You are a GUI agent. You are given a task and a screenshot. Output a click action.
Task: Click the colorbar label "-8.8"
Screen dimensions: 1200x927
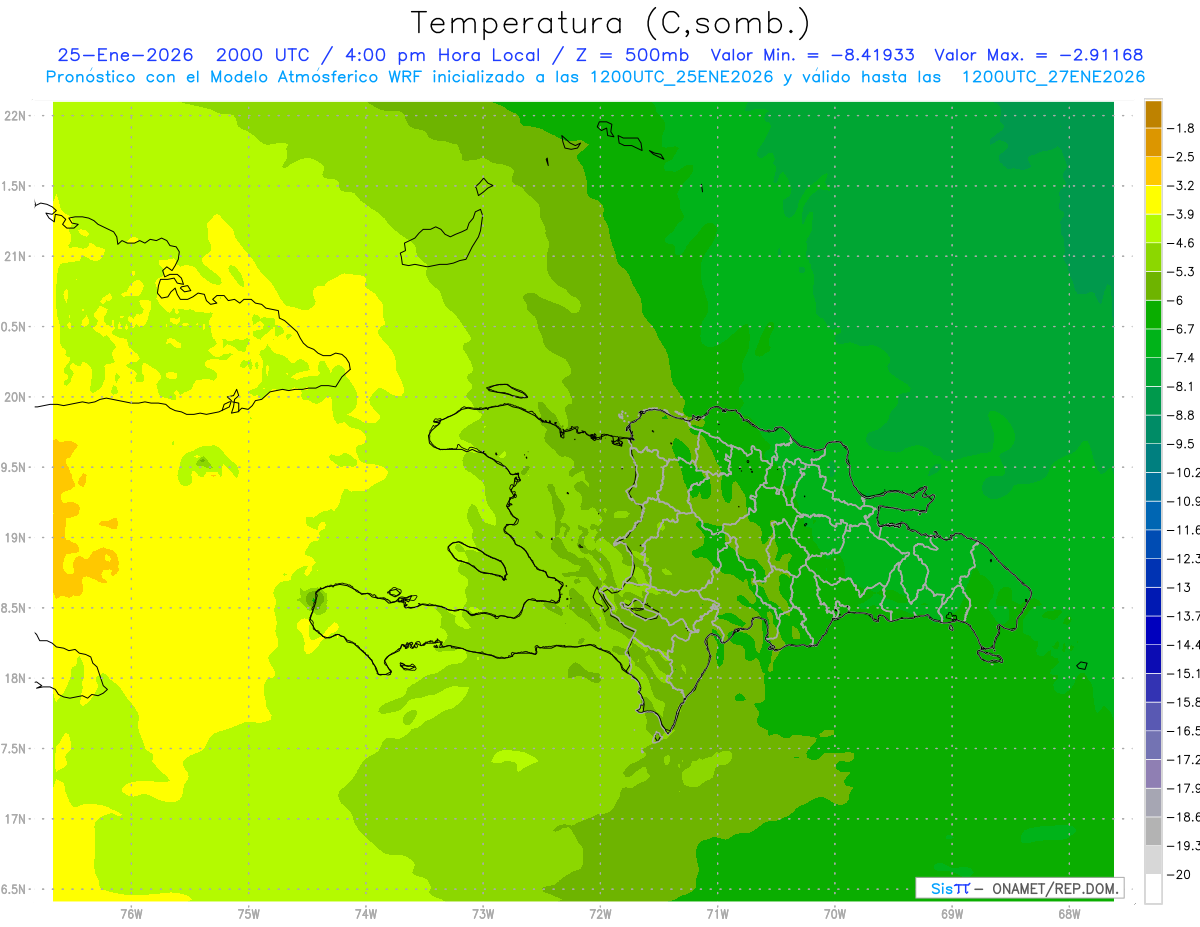coord(1181,415)
